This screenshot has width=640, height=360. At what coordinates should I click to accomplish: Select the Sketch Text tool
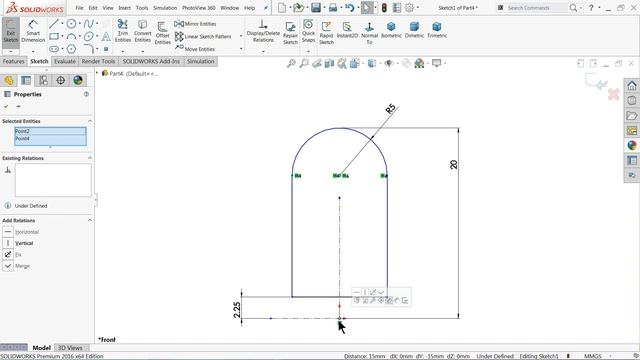pos(106,36)
